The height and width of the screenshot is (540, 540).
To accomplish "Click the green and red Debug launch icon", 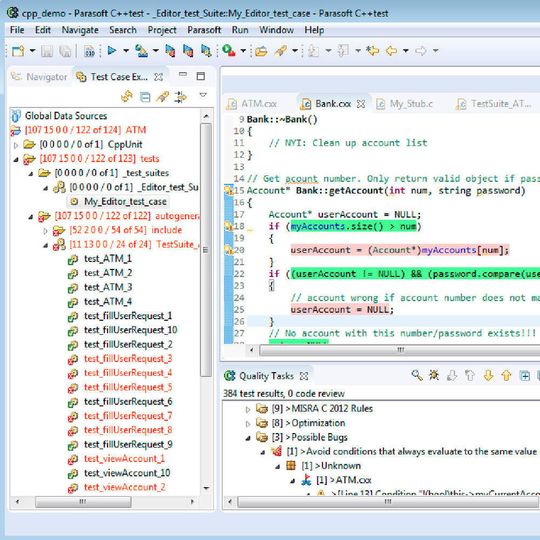I will [x=228, y=50].
